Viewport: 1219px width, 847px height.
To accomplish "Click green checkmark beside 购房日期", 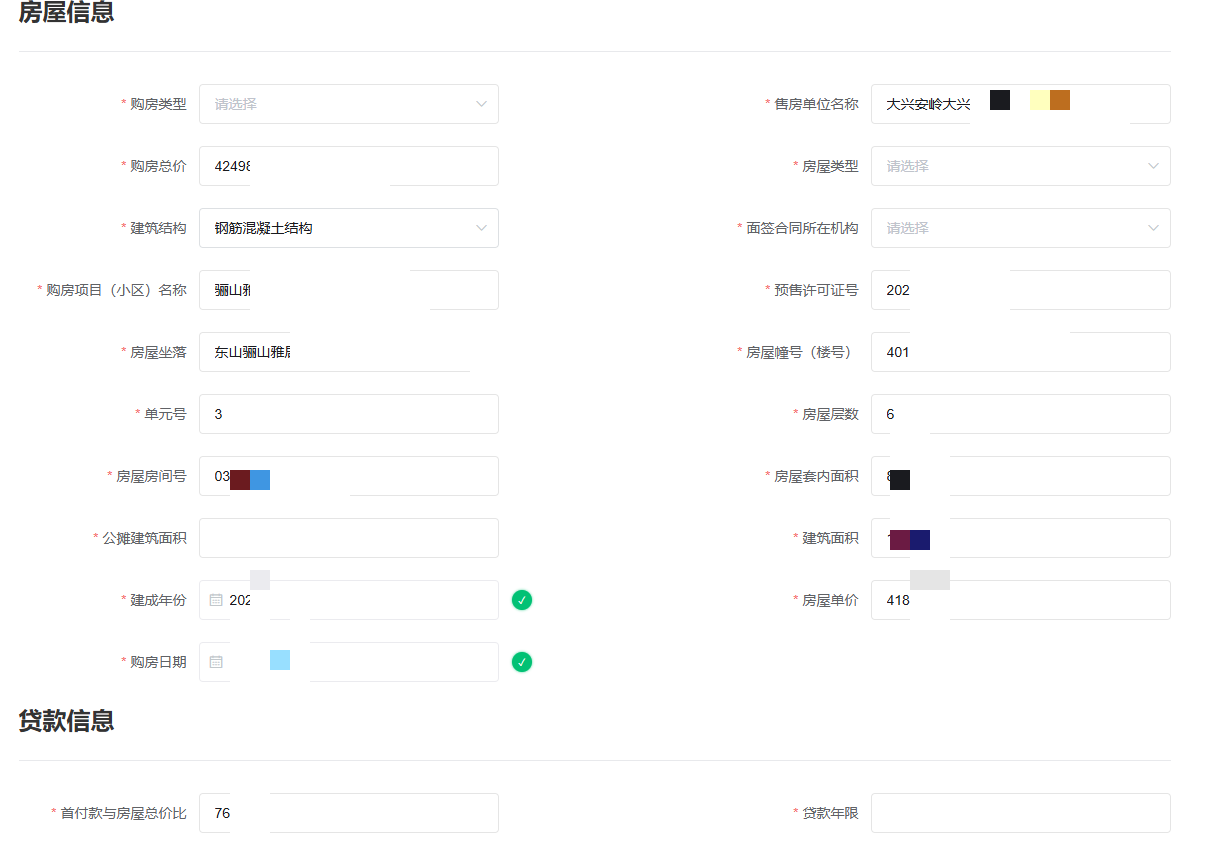I will [522, 662].
